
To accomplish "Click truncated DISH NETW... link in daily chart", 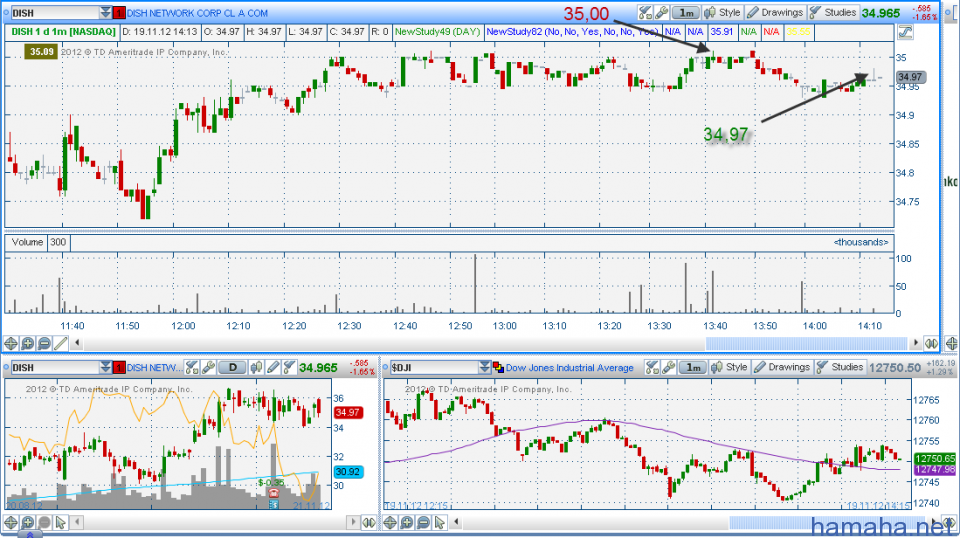I will [154, 368].
